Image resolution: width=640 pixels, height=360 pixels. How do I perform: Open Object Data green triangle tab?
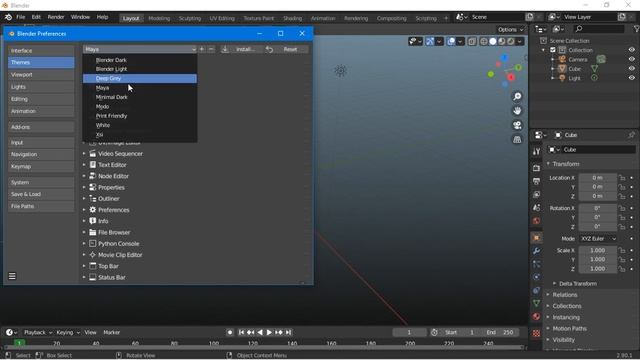point(536,303)
